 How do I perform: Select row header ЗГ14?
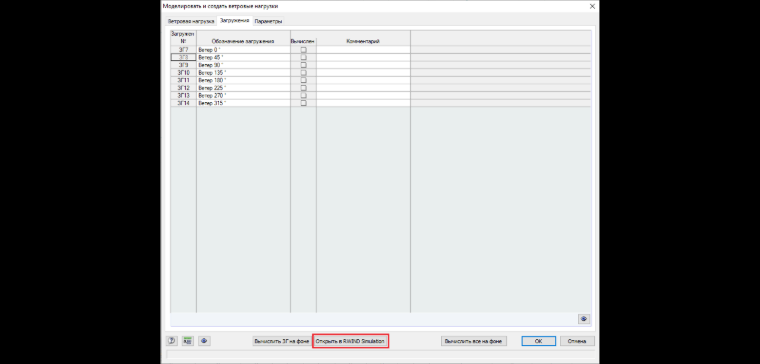click(183, 103)
